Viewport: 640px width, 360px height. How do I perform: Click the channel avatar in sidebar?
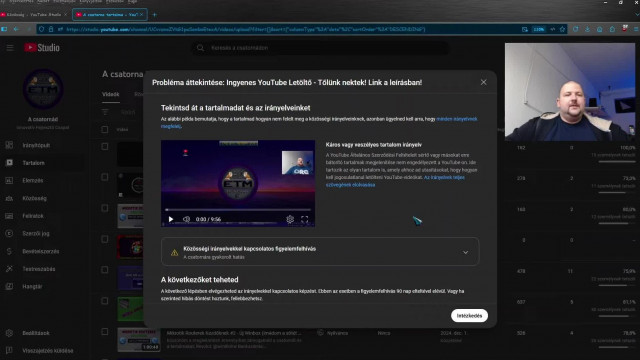coord(43,89)
